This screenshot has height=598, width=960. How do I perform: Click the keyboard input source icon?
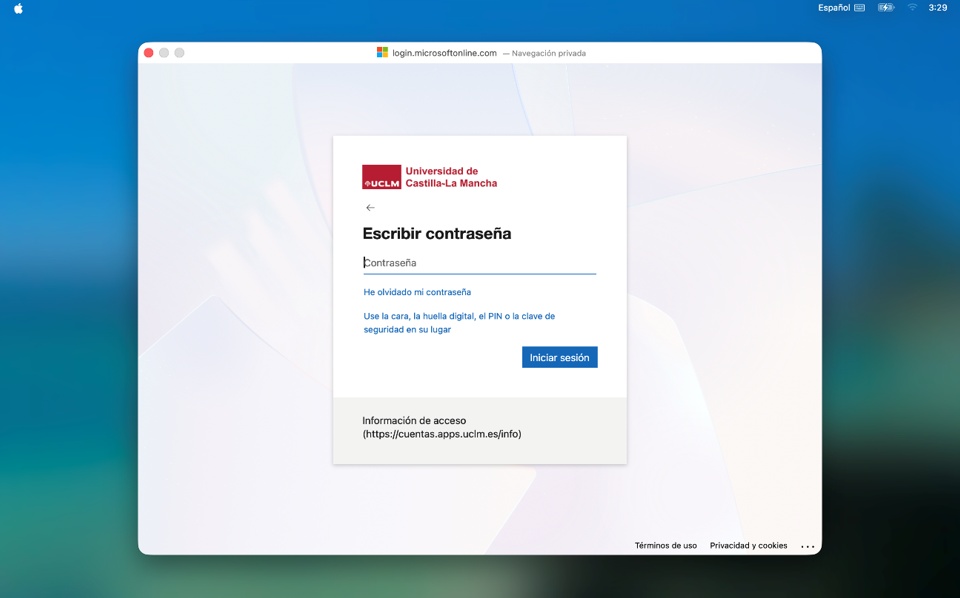coord(860,8)
